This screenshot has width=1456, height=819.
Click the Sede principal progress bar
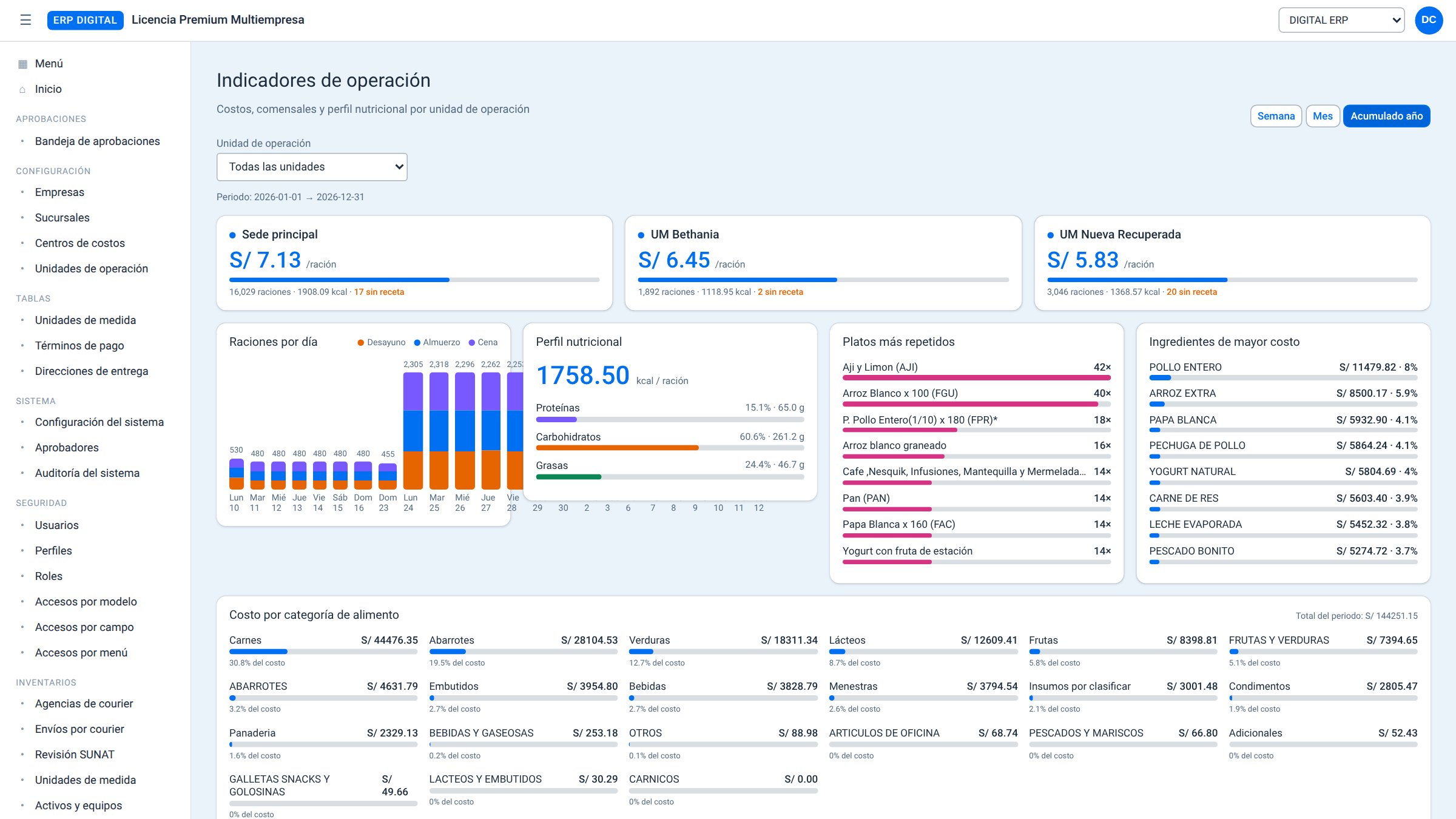[414, 280]
